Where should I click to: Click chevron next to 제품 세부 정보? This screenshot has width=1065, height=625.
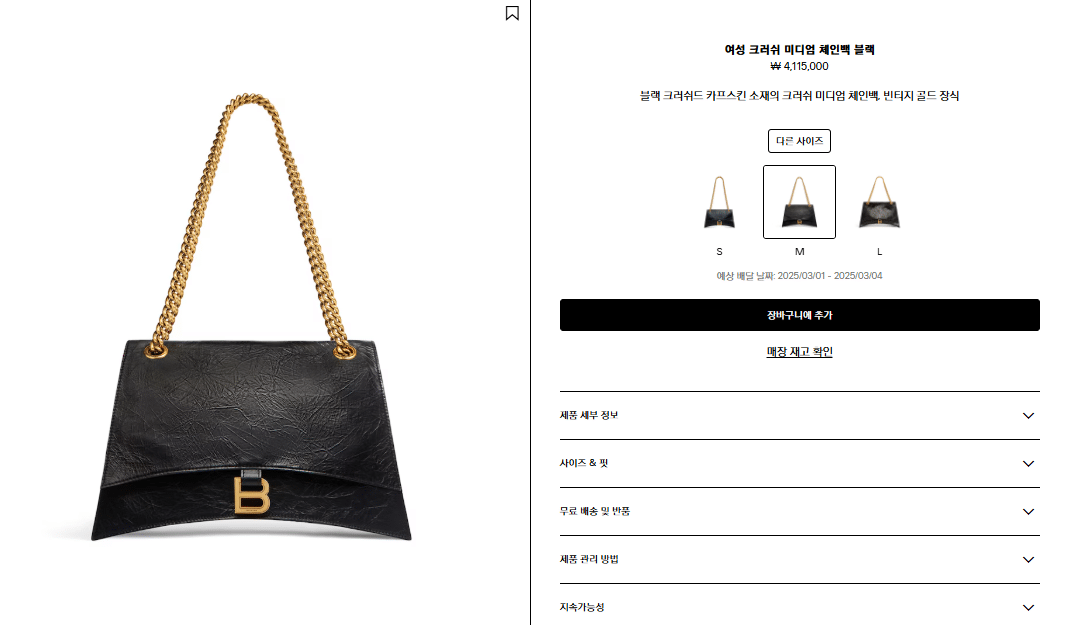click(1028, 416)
